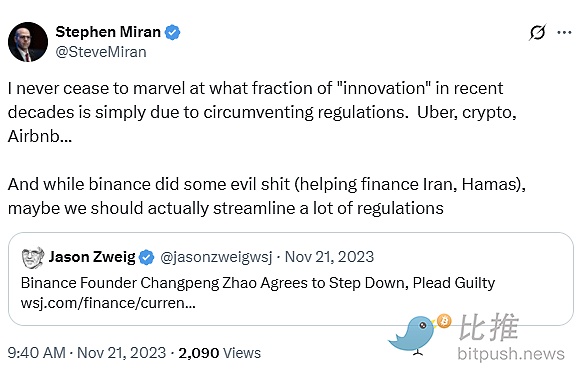Open the @jasonzweigwsj handle
This screenshot has height=381, width=585.
(216, 257)
